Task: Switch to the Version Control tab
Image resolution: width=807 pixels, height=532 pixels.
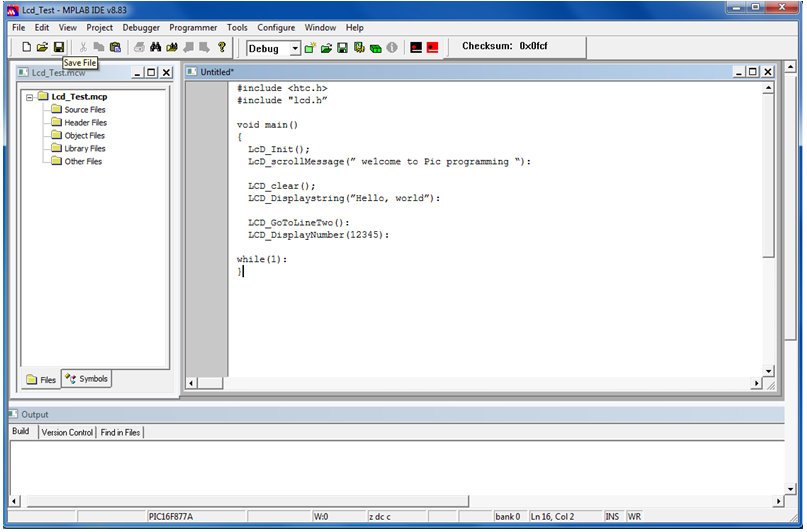Action: click(x=67, y=433)
